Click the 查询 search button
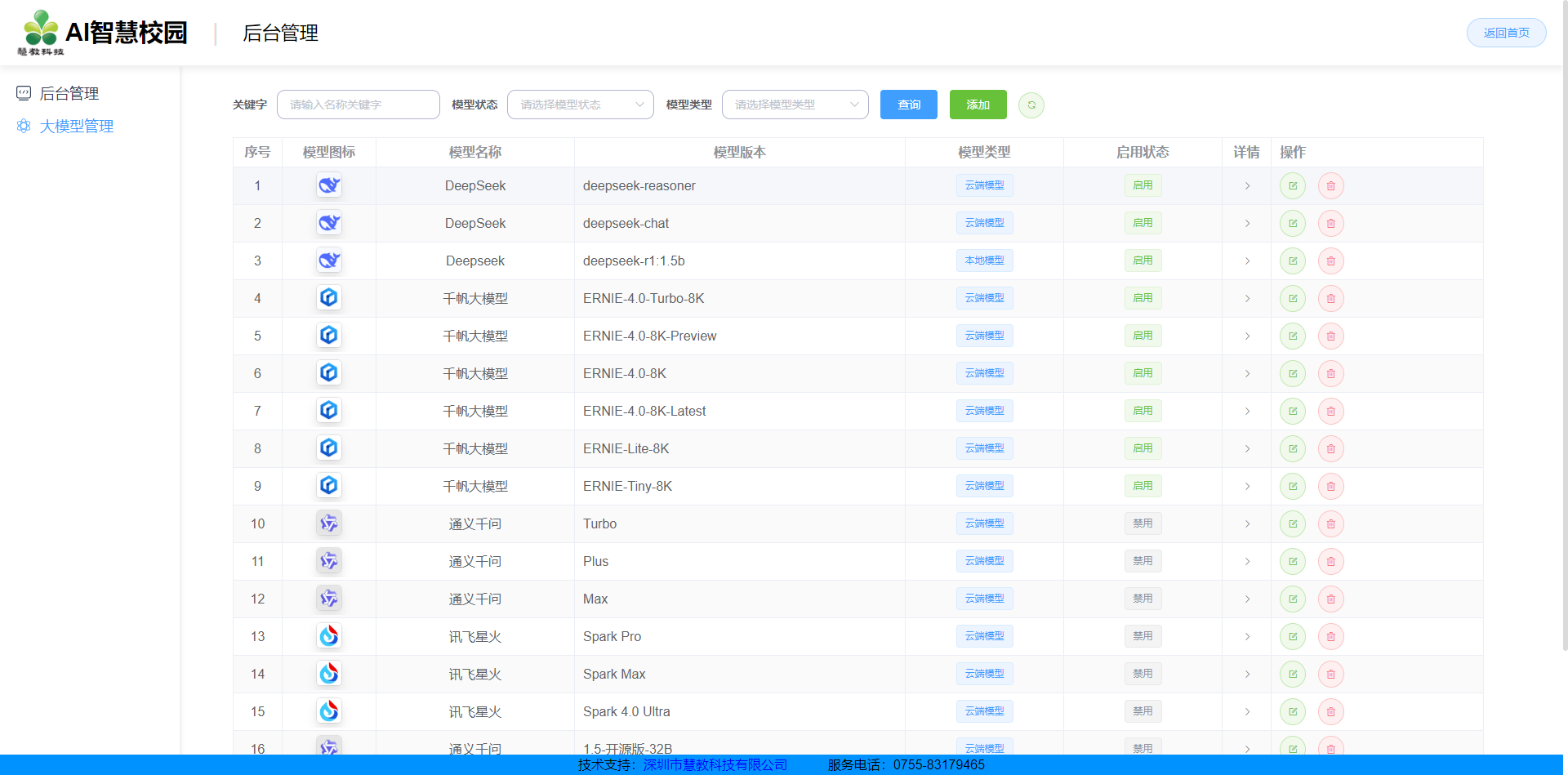 (x=909, y=105)
